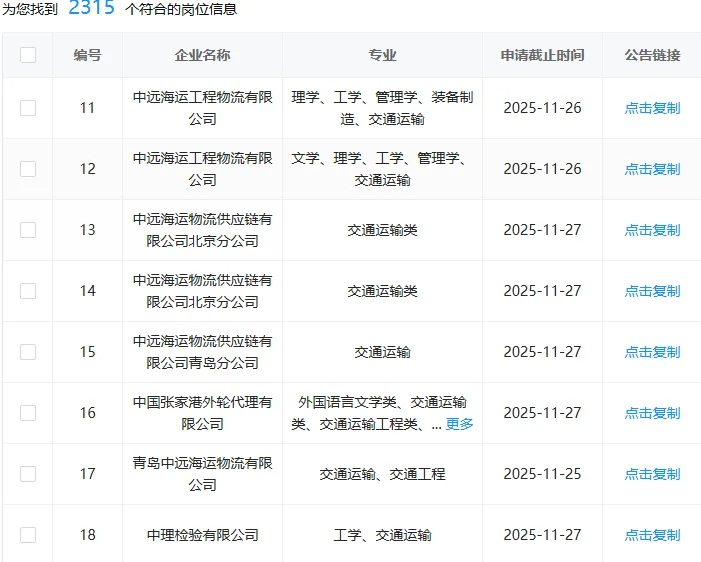Click number 14 in 编号 column
The height and width of the screenshot is (562, 701).
88,291
